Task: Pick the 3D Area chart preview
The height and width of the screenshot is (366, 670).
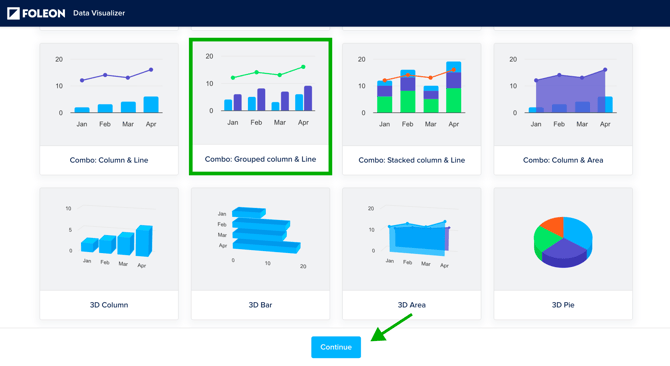Action: tap(411, 239)
